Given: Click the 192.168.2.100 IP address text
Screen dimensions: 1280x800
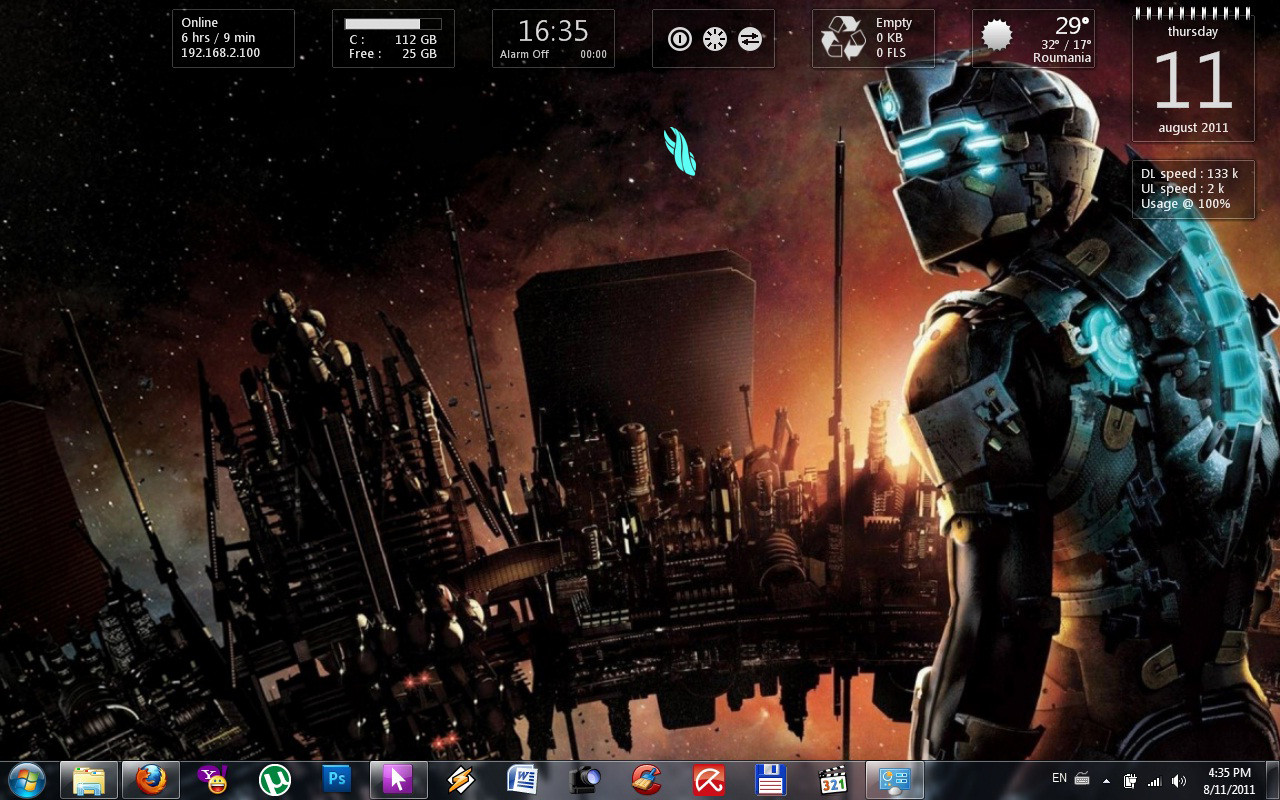Looking at the screenshot, I should coord(220,53).
